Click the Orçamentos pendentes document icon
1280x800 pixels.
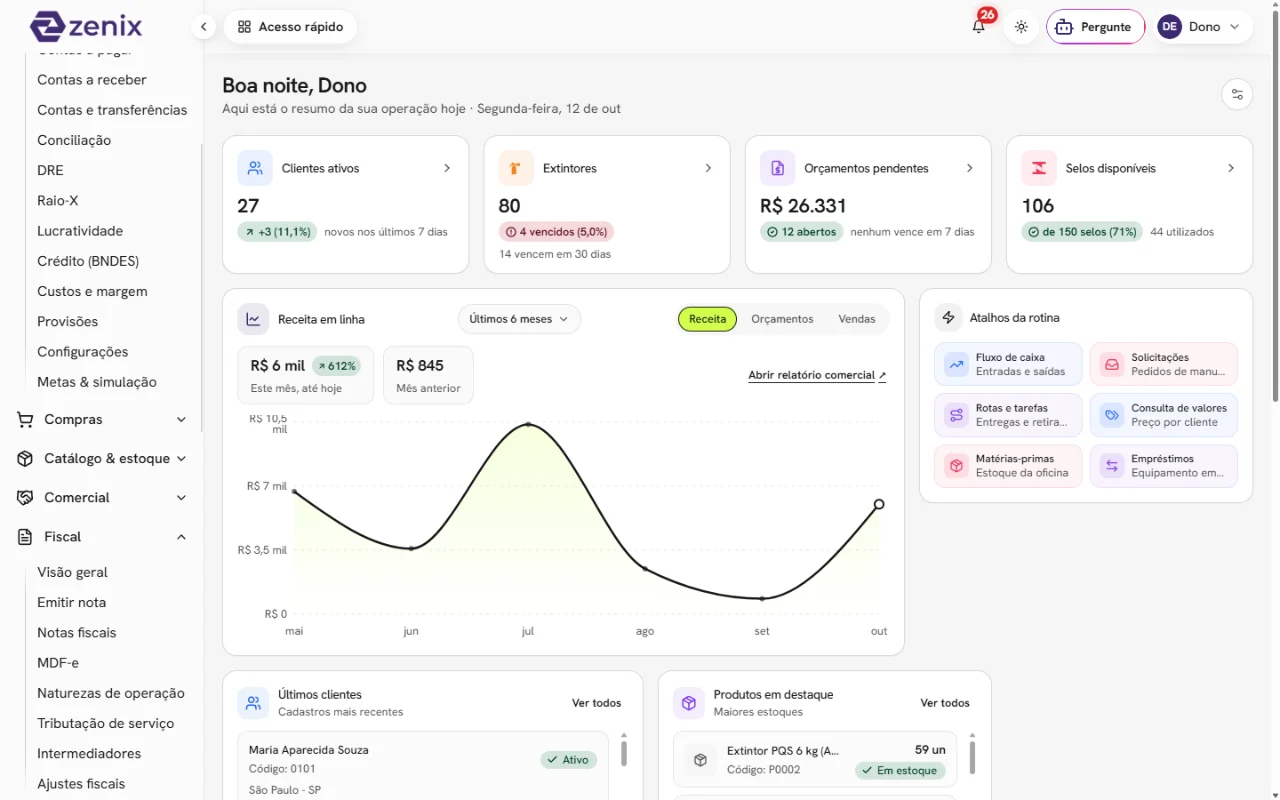pos(777,168)
